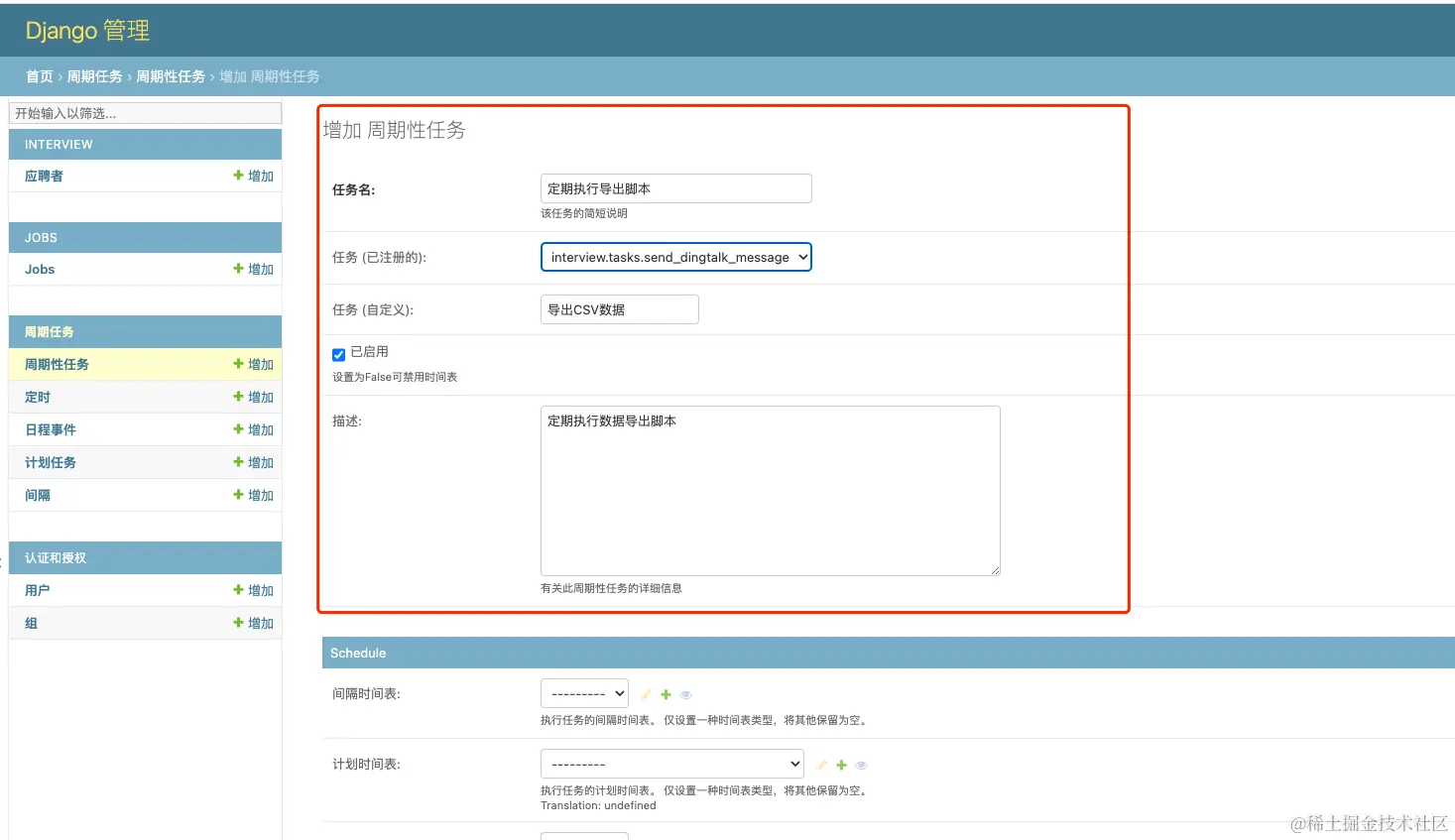
Task: Click the sidebar filter input 开始输入以筛选
Action: pyautogui.click(x=145, y=113)
